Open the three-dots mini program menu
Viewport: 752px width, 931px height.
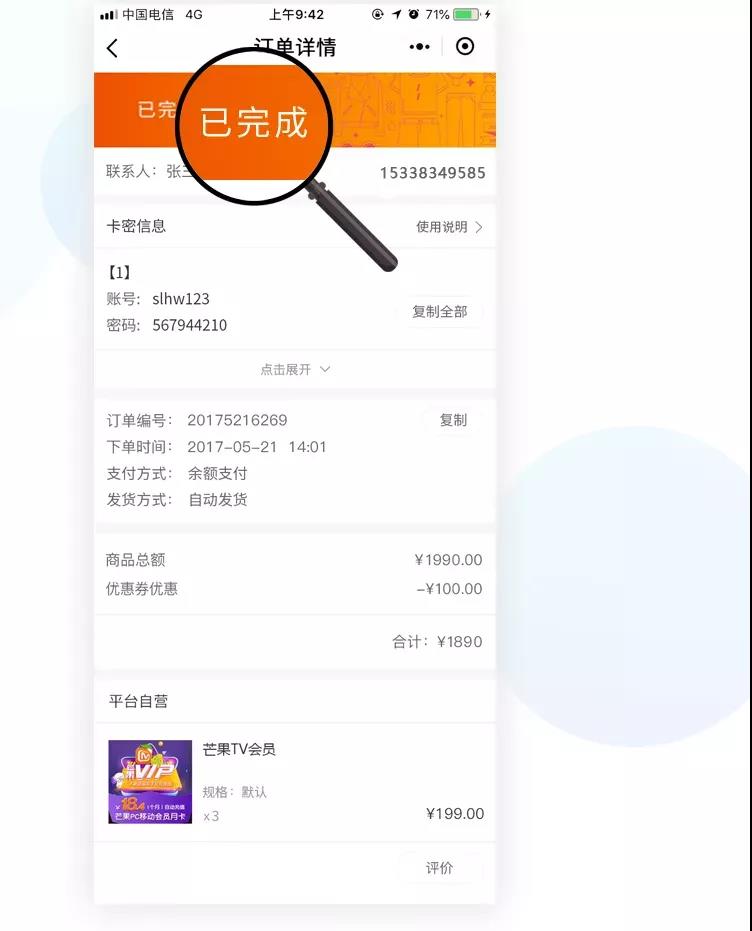pyautogui.click(x=420, y=47)
